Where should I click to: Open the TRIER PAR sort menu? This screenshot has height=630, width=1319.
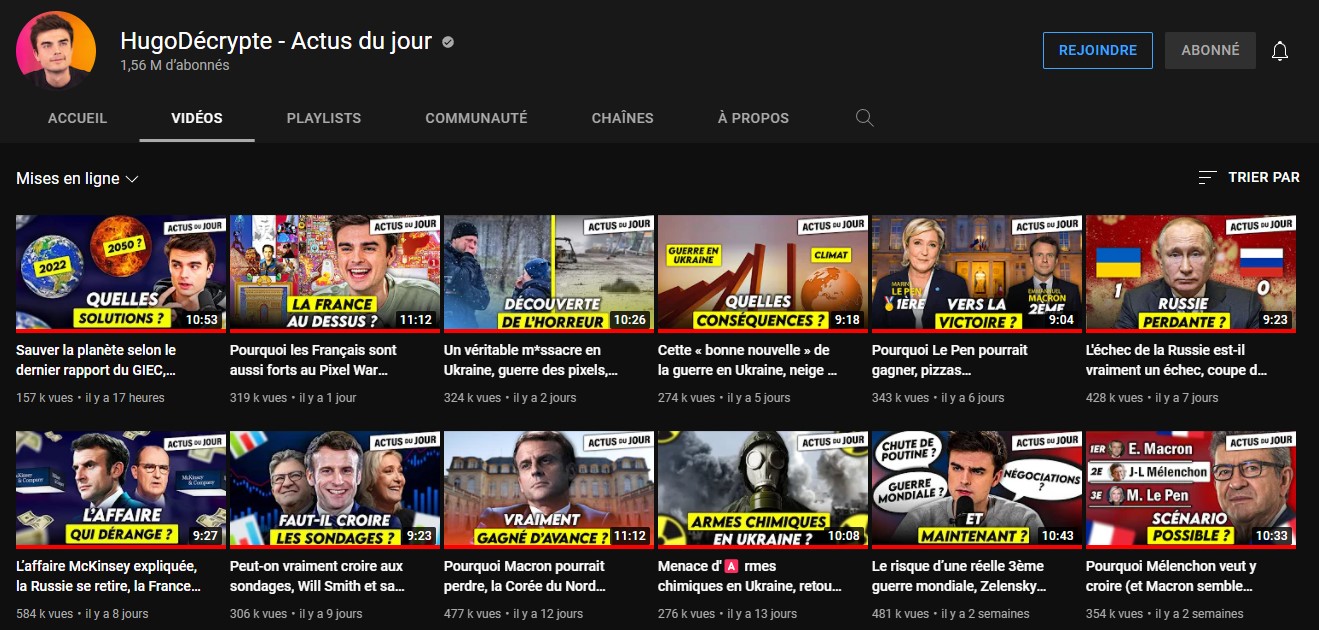1249,177
